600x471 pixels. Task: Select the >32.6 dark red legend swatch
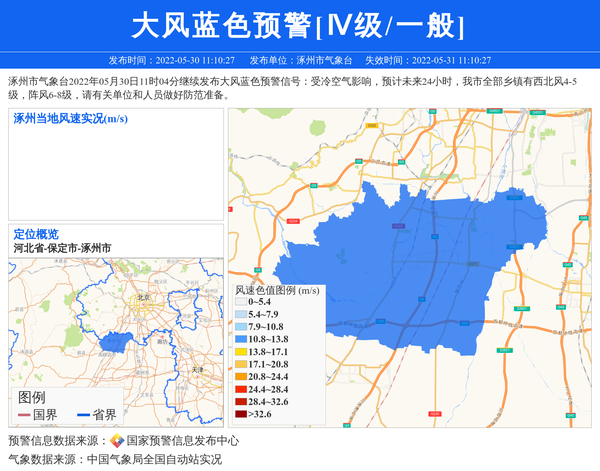[x=241, y=414]
